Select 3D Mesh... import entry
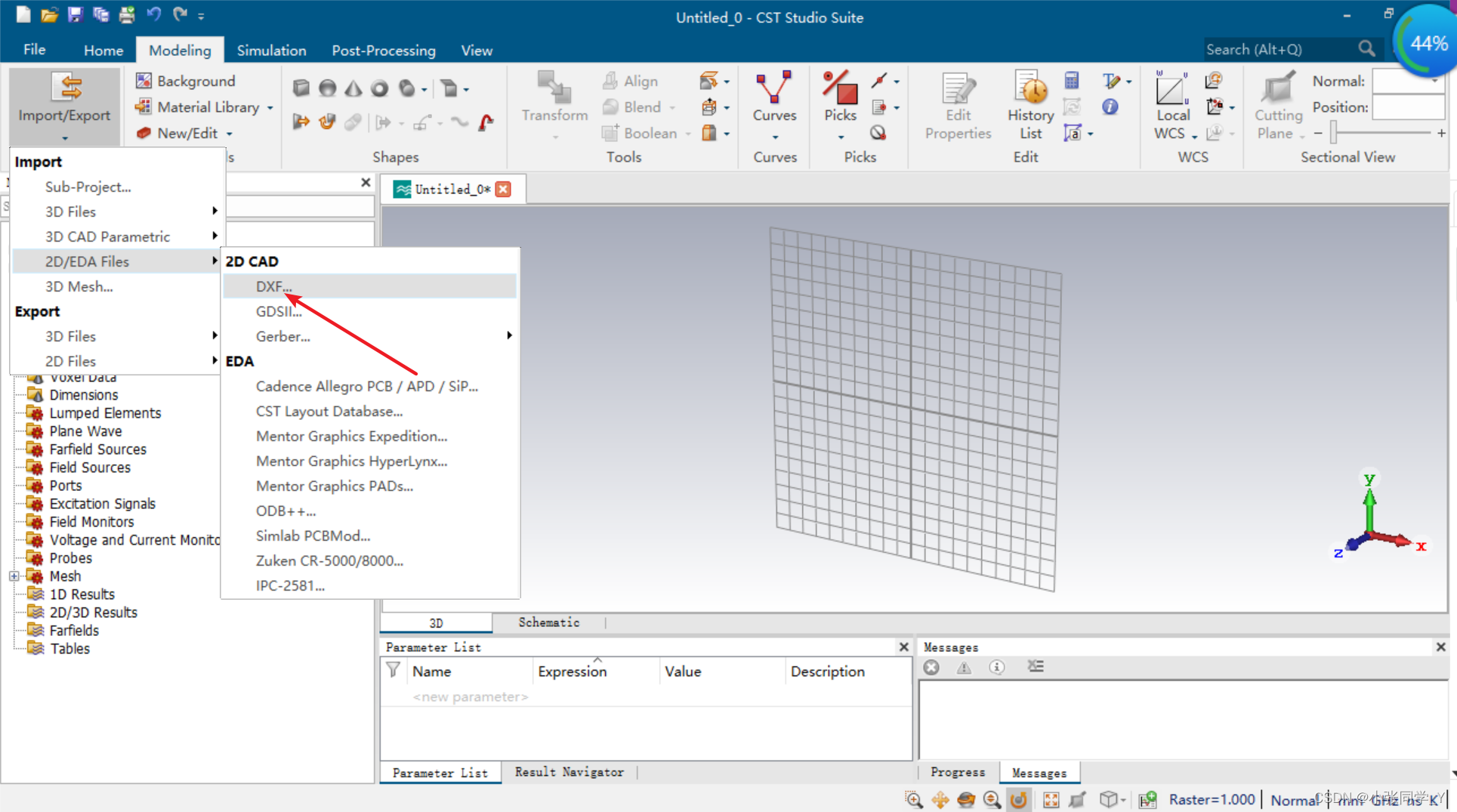Image resolution: width=1457 pixels, height=812 pixels. click(x=117, y=286)
